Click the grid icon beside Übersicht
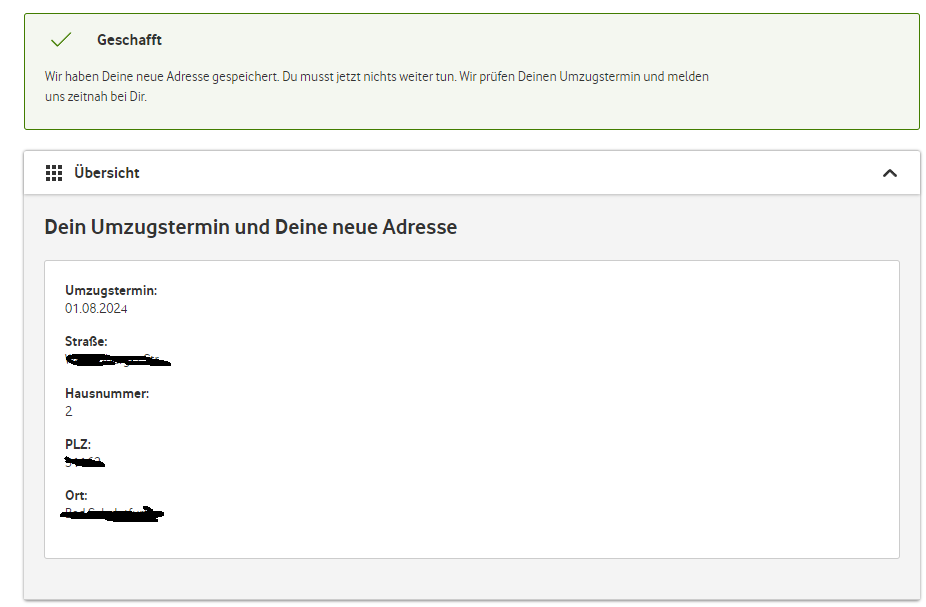 coord(54,173)
